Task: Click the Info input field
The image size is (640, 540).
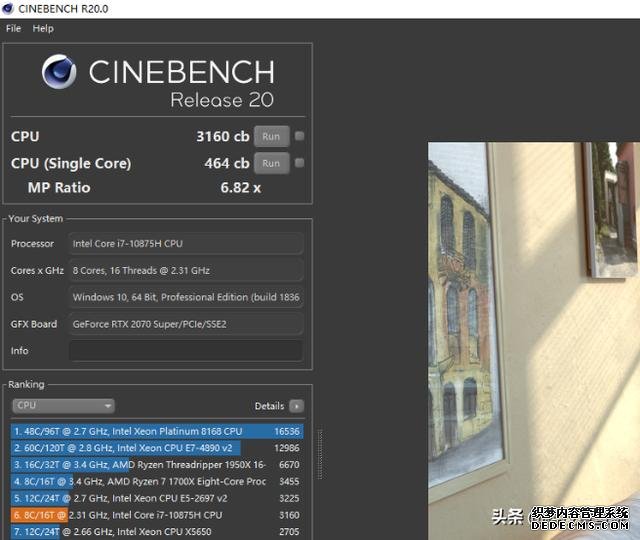Action: (x=186, y=351)
